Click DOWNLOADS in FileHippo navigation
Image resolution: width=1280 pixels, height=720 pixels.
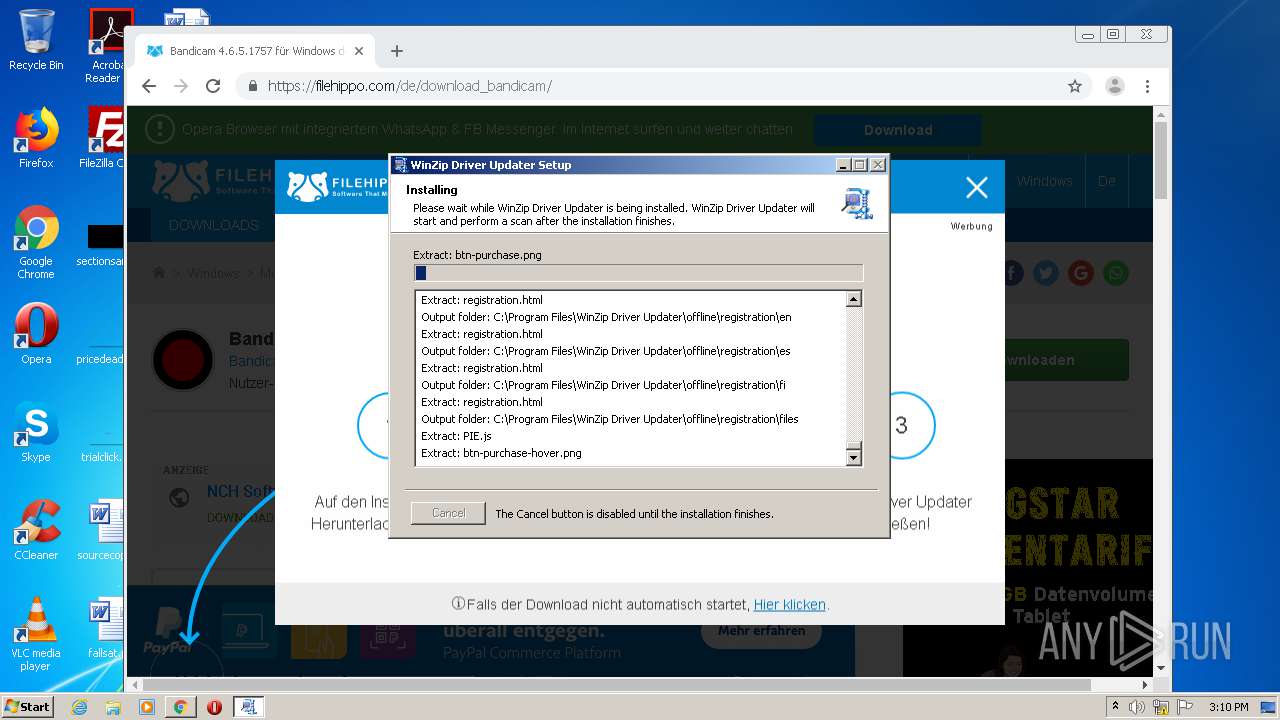[x=214, y=225]
